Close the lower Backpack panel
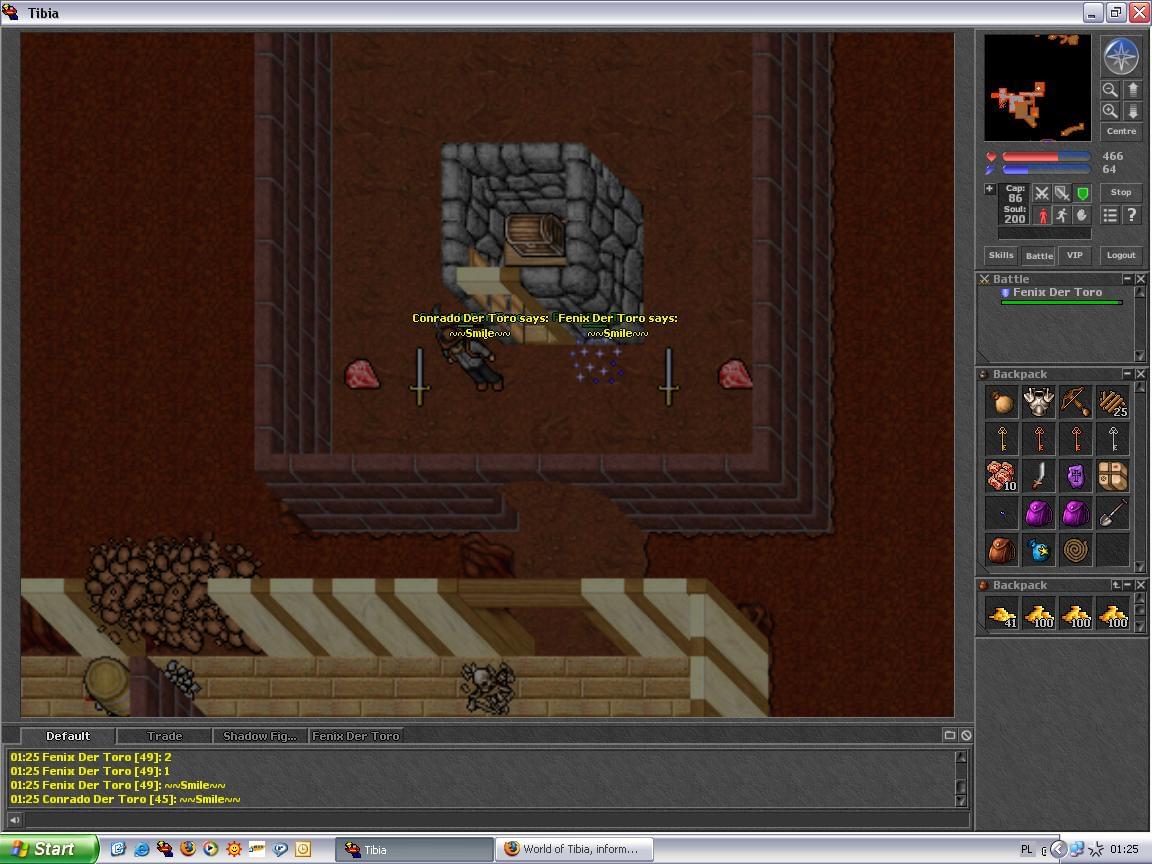The width and height of the screenshot is (1152, 864). tap(1141, 586)
